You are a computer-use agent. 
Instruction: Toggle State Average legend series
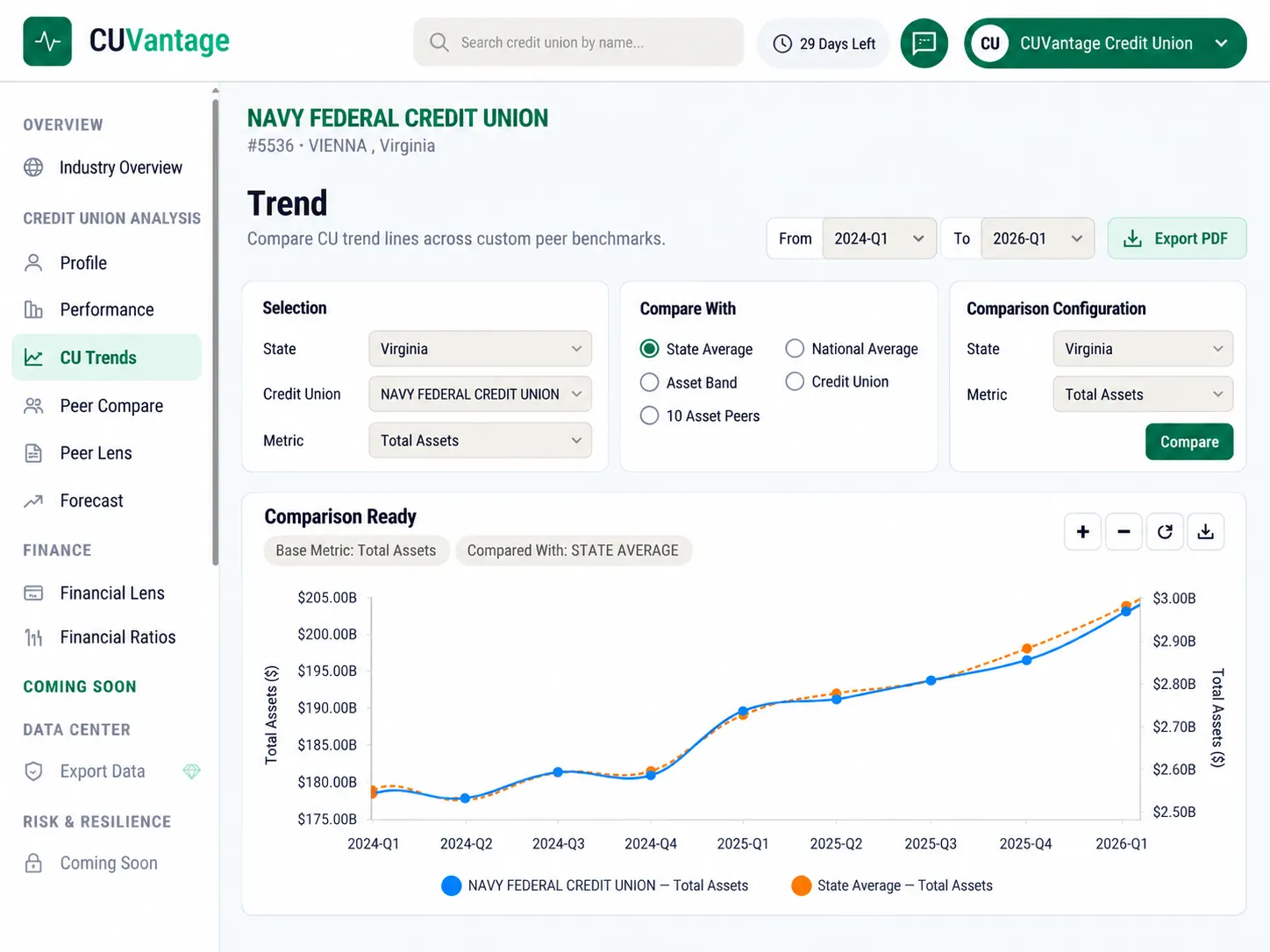point(892,885)
